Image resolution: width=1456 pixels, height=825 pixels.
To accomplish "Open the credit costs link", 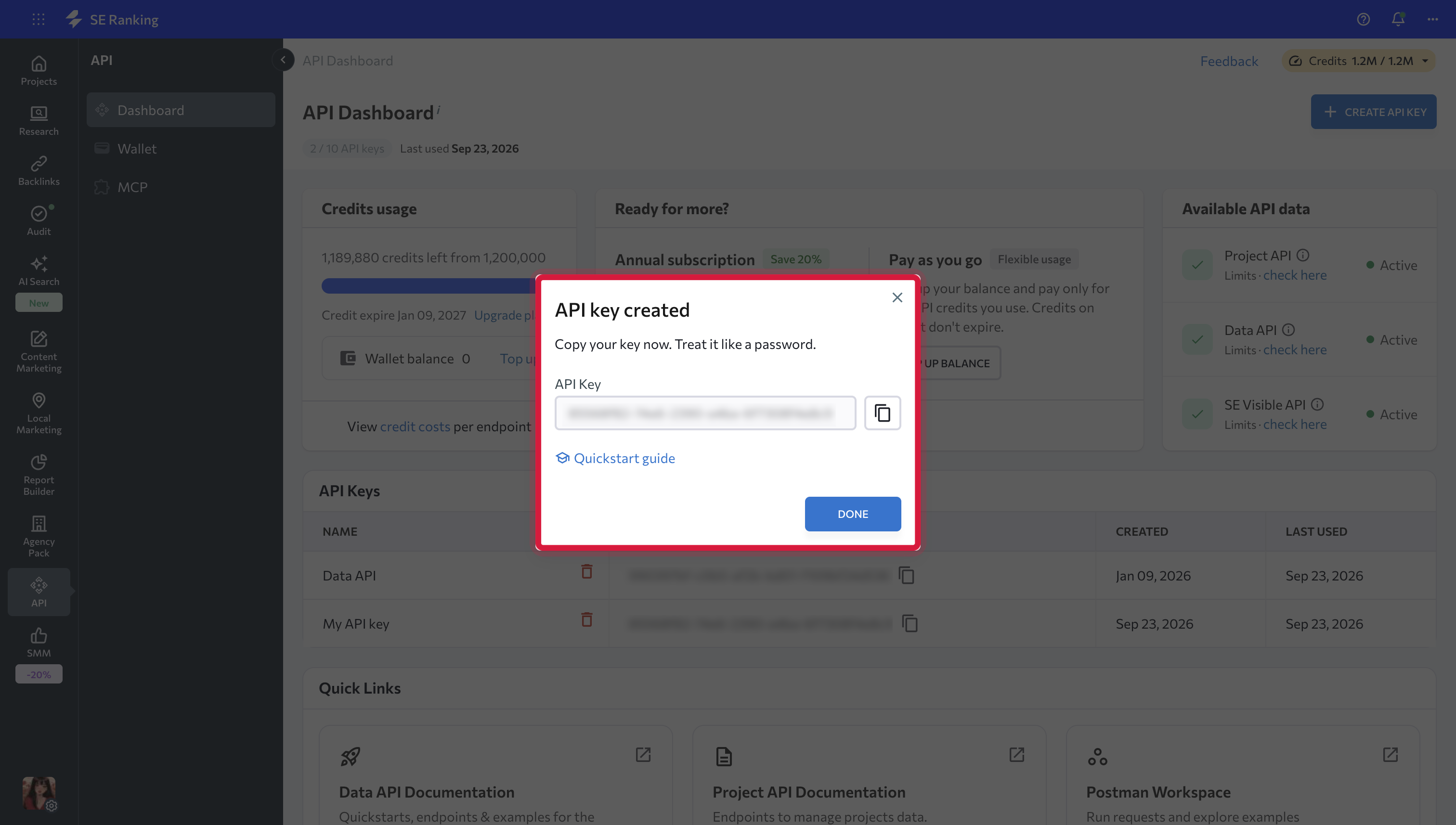I will point(415,426).
